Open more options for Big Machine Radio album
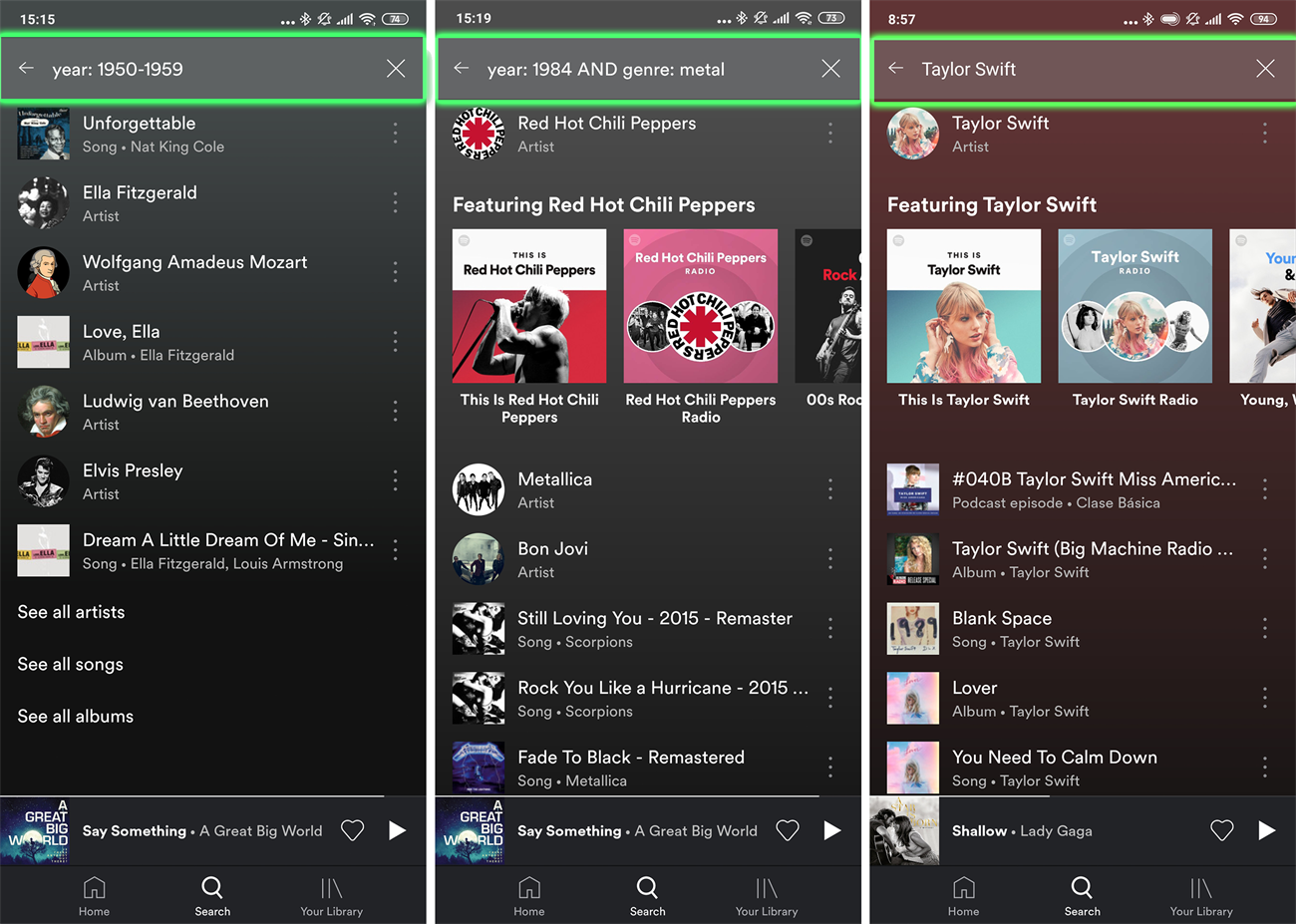The width and height of the screenshot is (1296, 924). point(1265,559)
